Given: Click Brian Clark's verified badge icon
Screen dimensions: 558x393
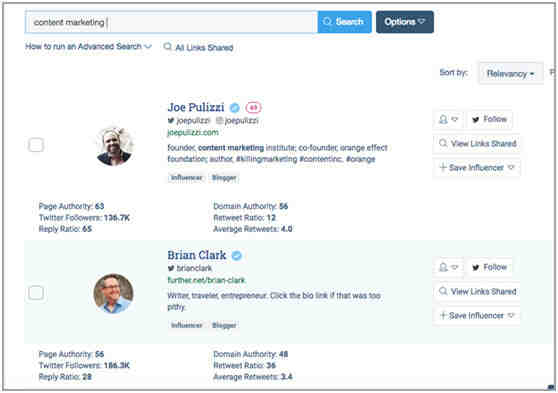Looking at the screenshot, I should 237,255.
